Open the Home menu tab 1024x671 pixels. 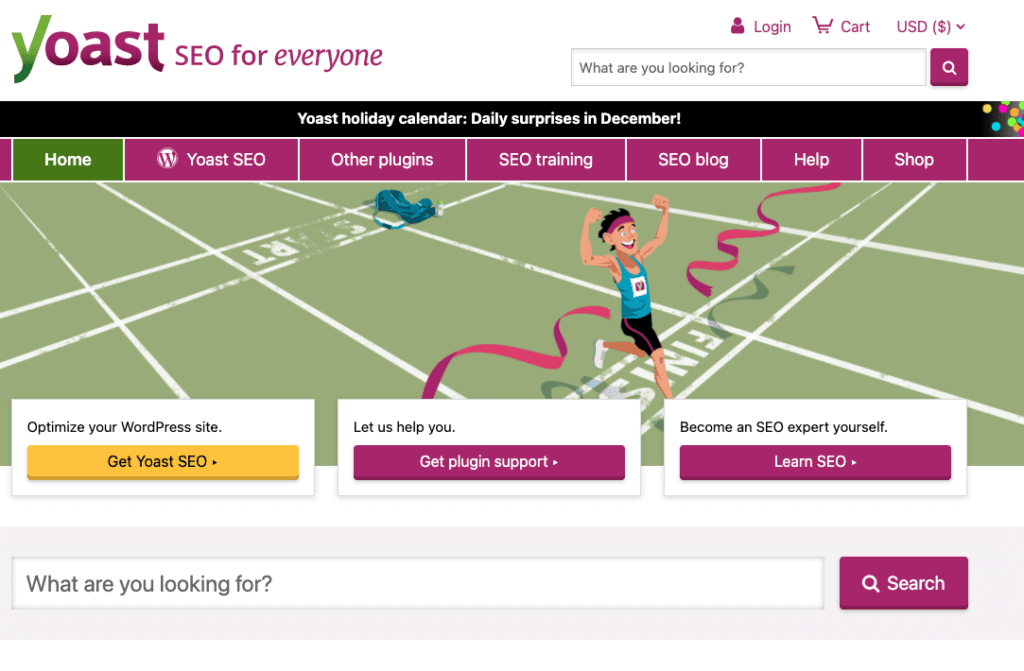coord(68,159)
